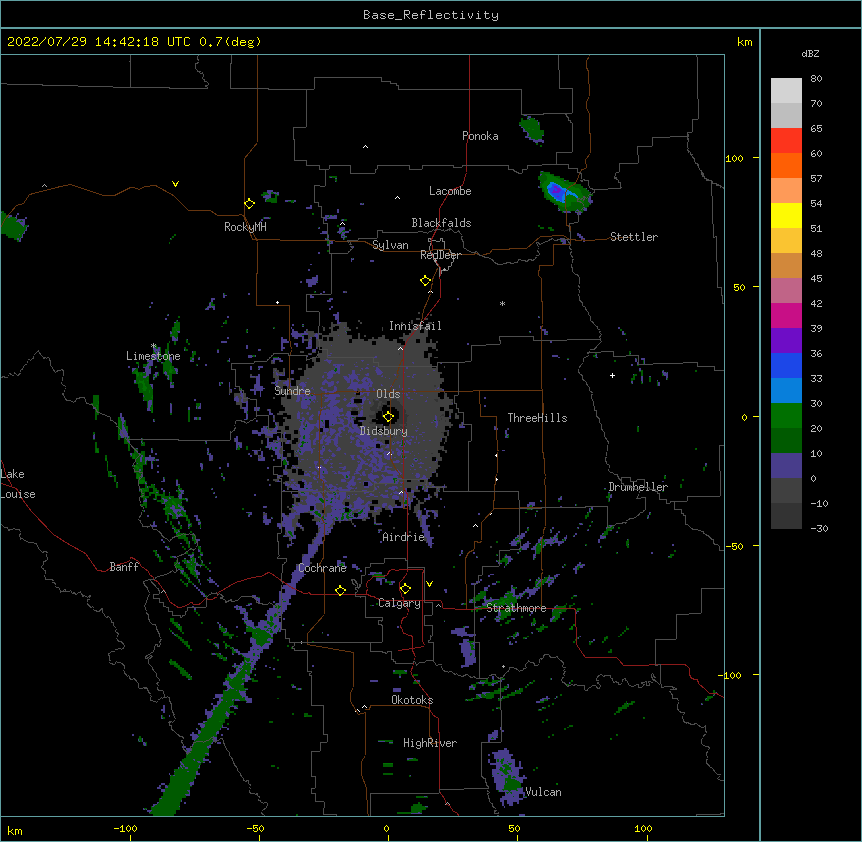Screen dimensions: 862x842
Task: Pick the purple 36-39 dBZ legend swatch
Action: pos(786,340)
